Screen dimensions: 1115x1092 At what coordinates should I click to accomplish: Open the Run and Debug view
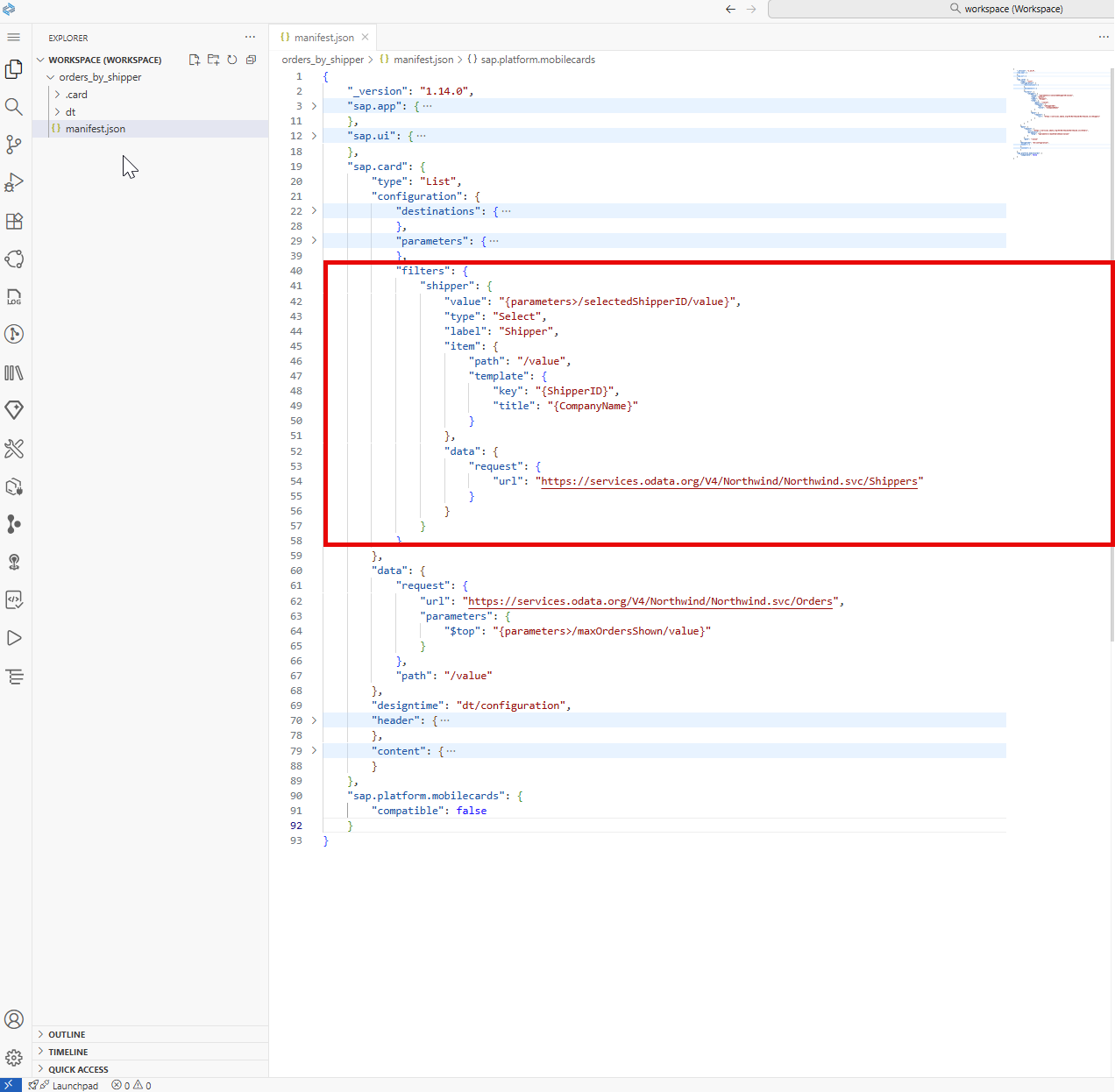[14, 182]
